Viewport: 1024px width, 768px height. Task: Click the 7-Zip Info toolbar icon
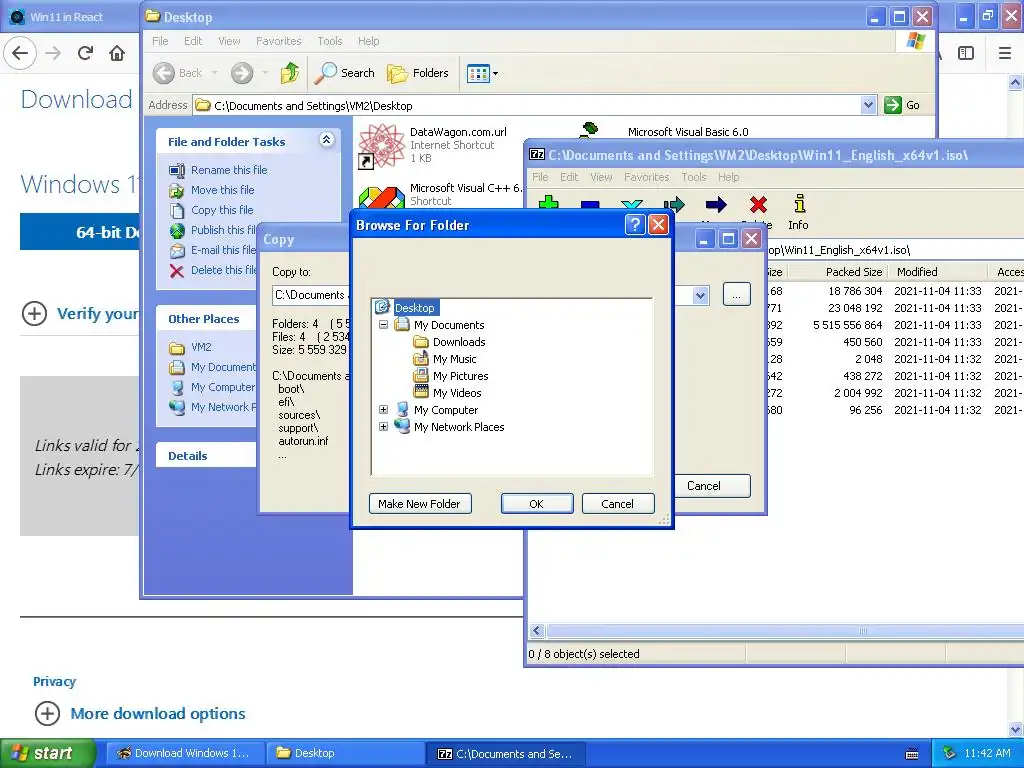coord(798,212)
